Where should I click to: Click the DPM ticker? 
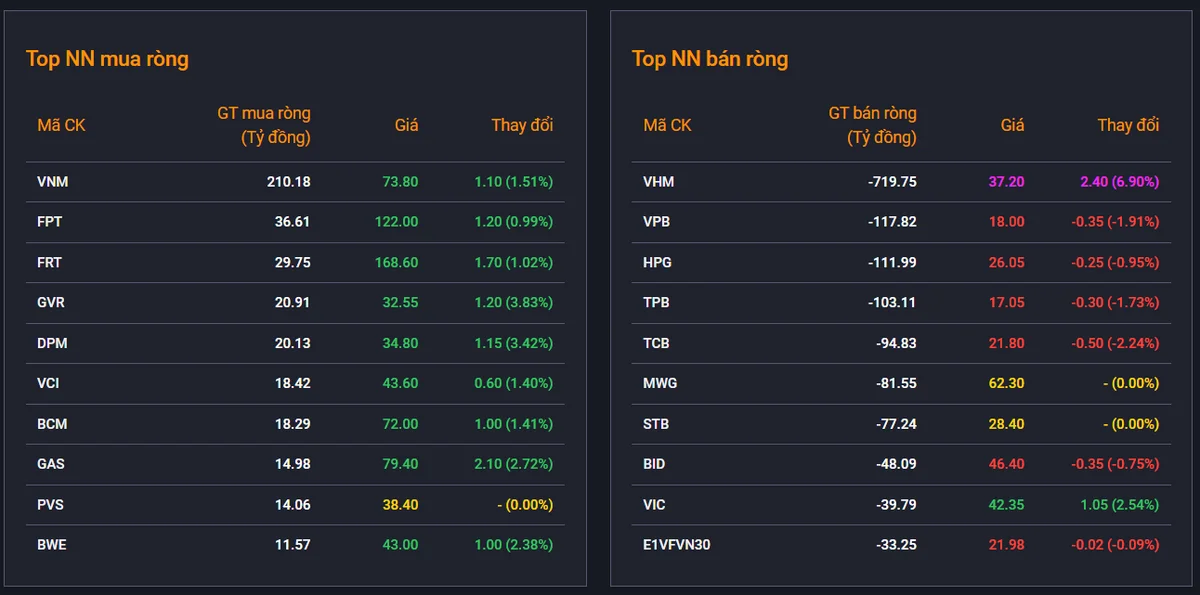(52, 343)
